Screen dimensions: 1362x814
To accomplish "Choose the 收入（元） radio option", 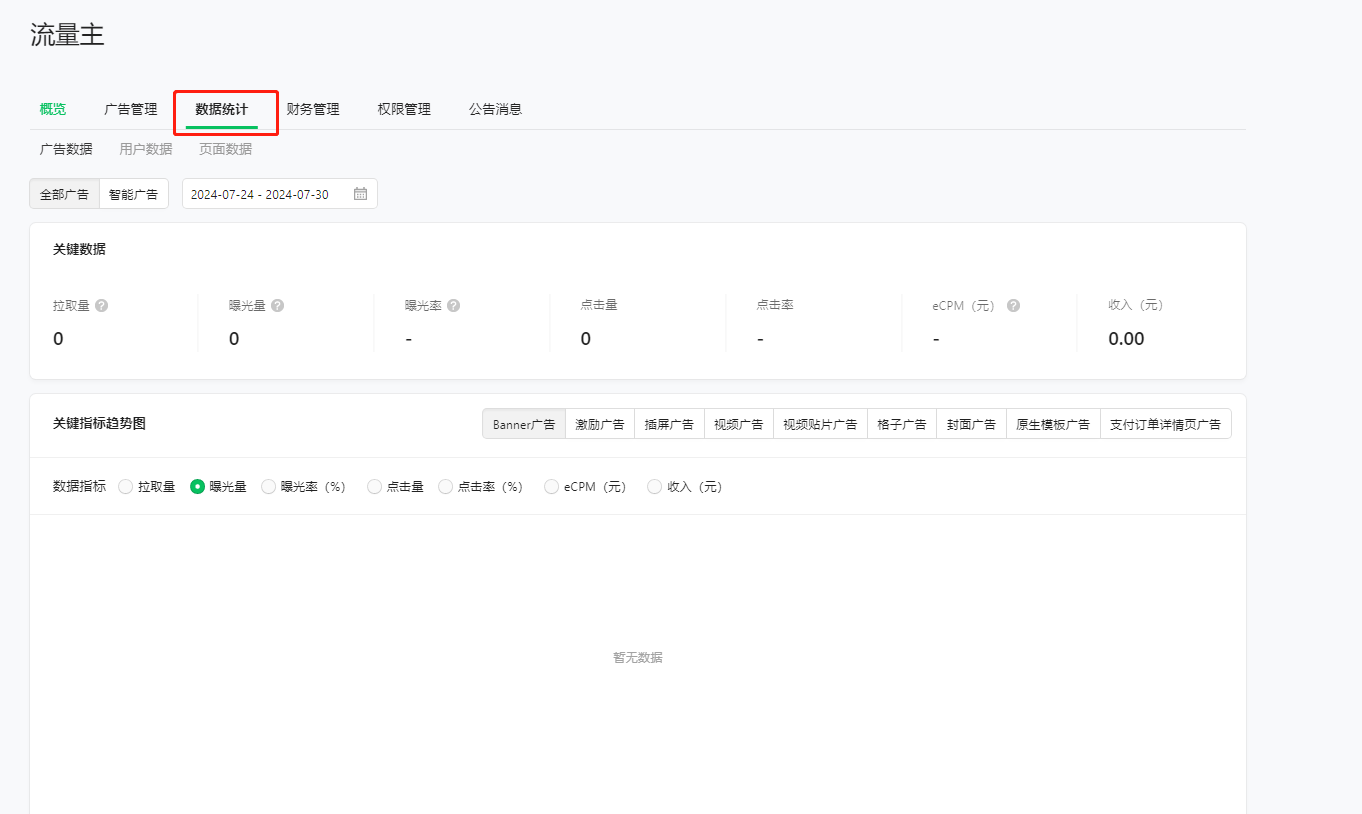I will [654, 487].
